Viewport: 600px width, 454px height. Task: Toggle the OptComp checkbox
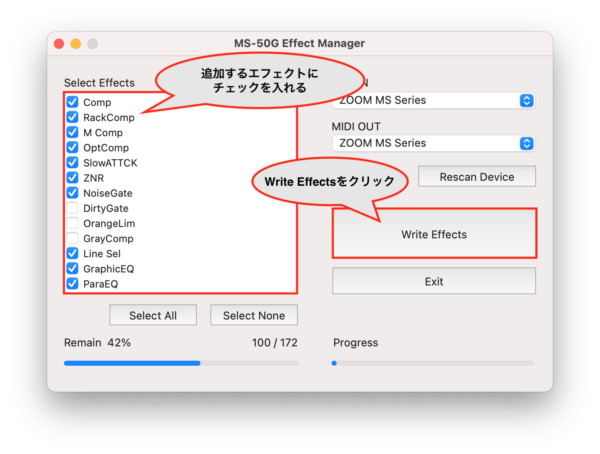[72, 147]
